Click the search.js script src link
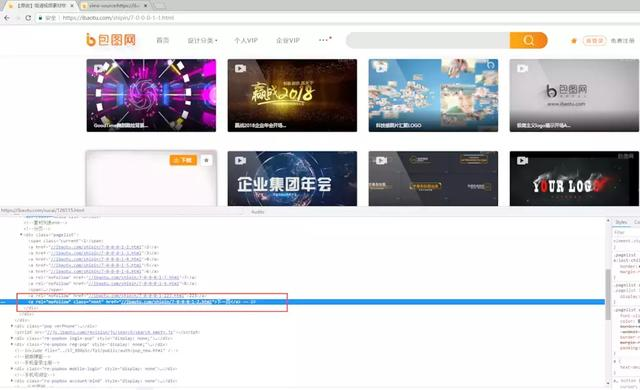 (110, 332)
